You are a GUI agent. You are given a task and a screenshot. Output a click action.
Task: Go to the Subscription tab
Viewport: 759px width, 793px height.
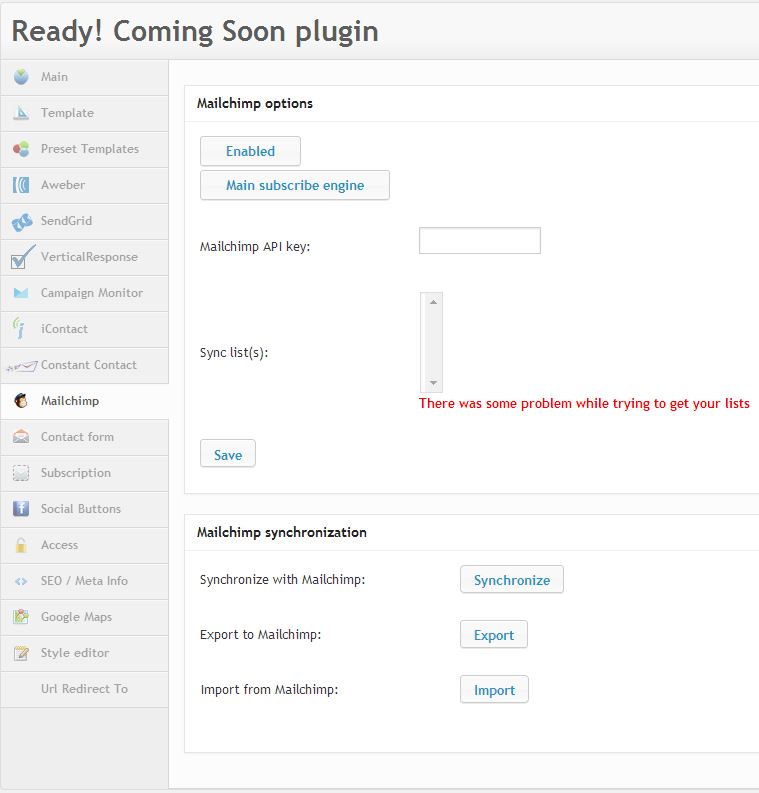point(84,473)
